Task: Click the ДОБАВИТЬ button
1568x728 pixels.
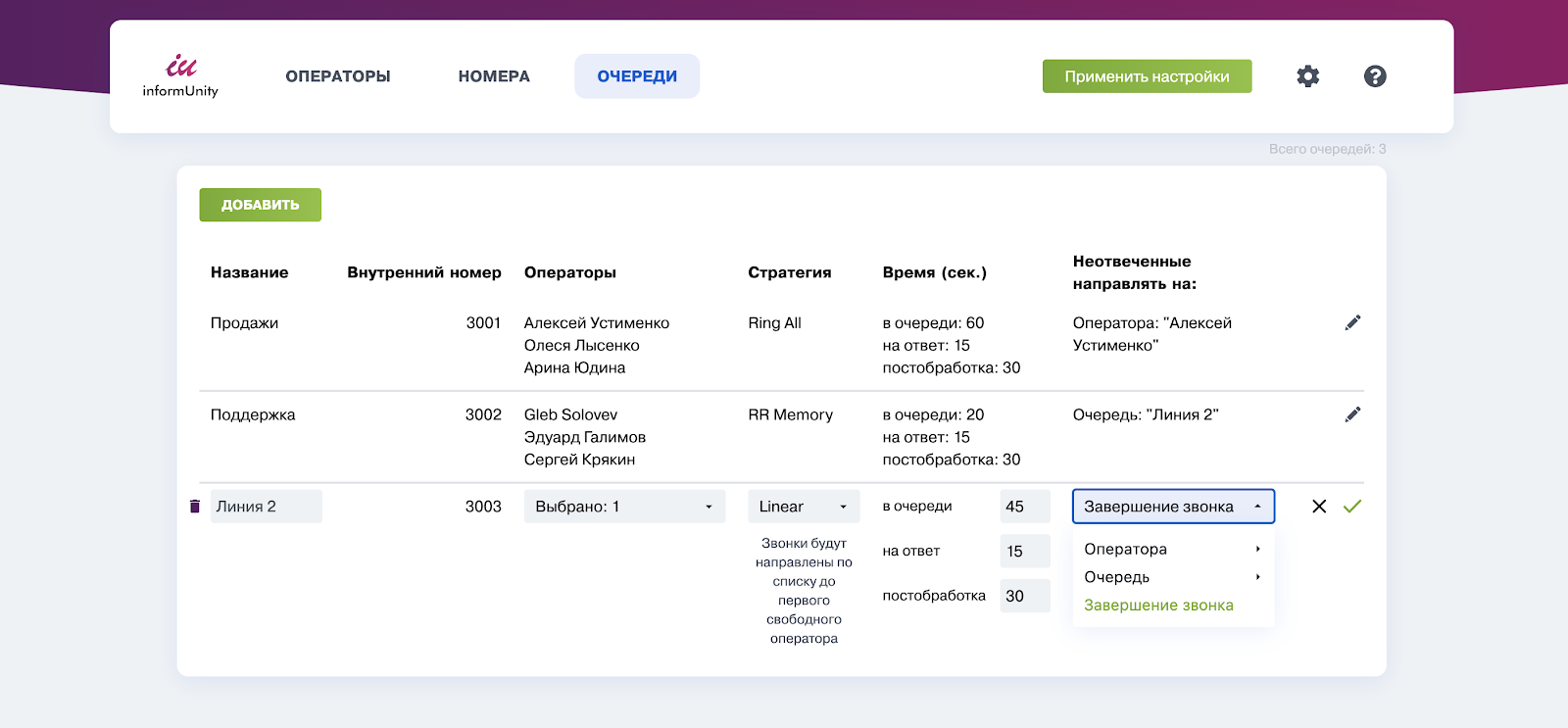Action: pos(261,205)
